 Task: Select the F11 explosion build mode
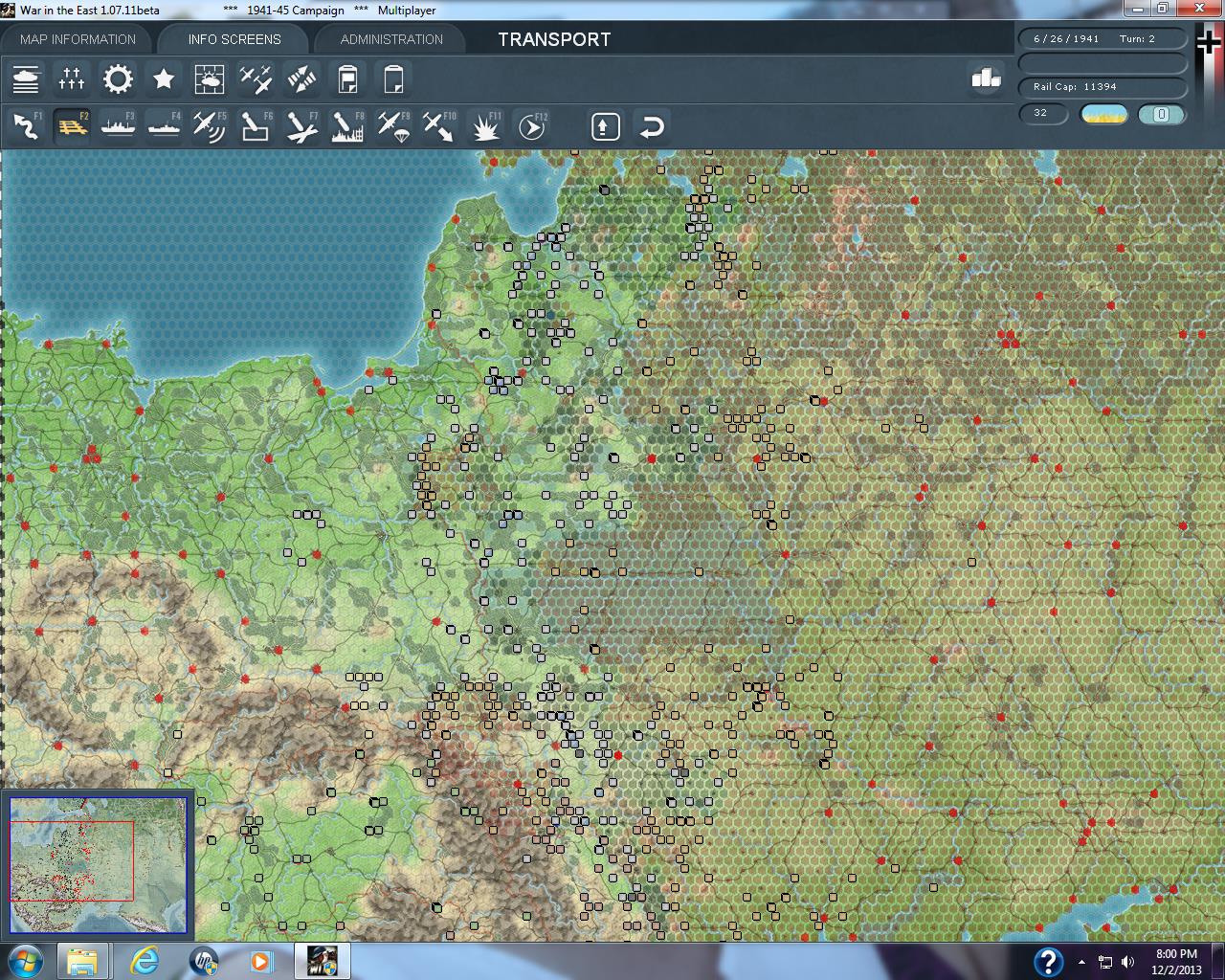click(485, 126)
